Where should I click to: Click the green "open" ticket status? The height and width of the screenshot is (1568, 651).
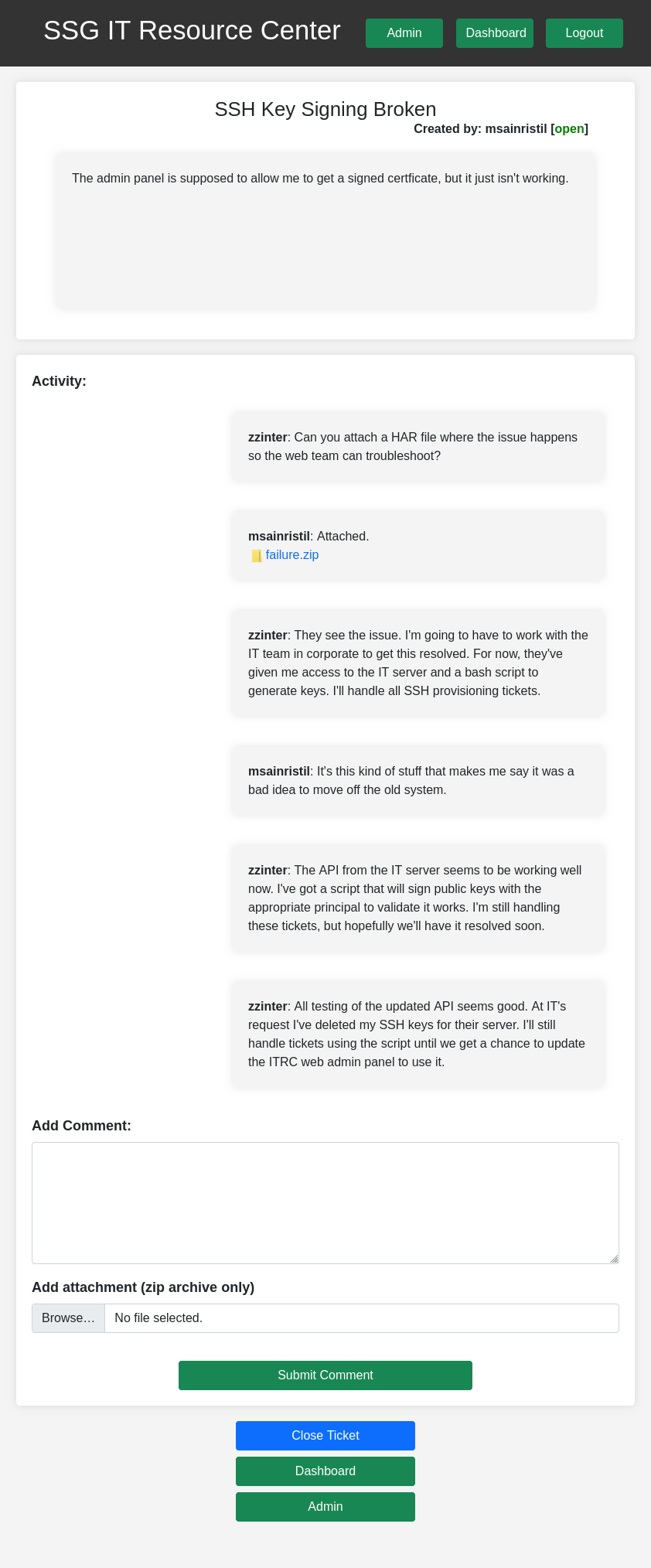(569, 129)
